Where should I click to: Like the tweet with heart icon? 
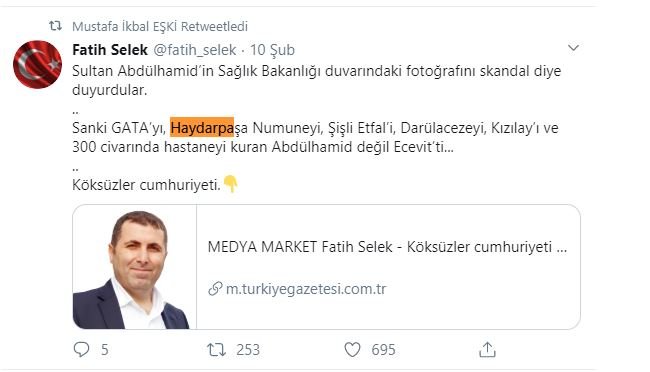coord(352,350)
